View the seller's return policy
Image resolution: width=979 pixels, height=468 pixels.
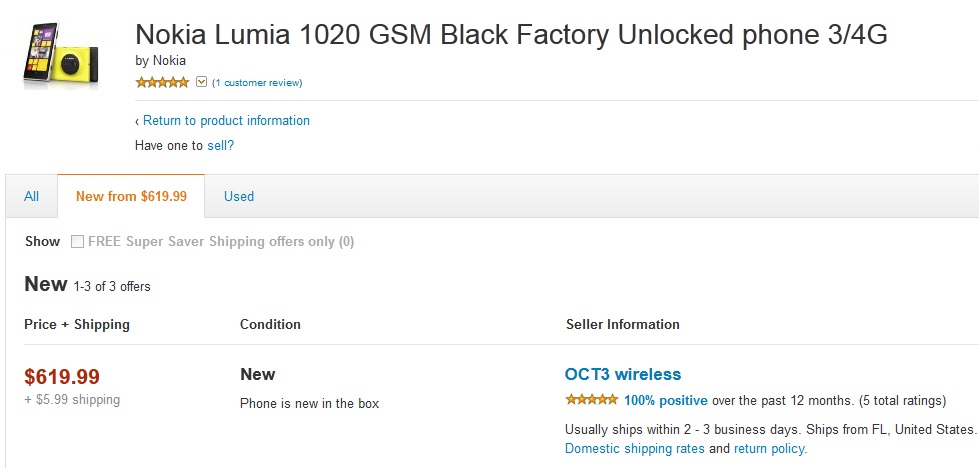coord(770,449)
